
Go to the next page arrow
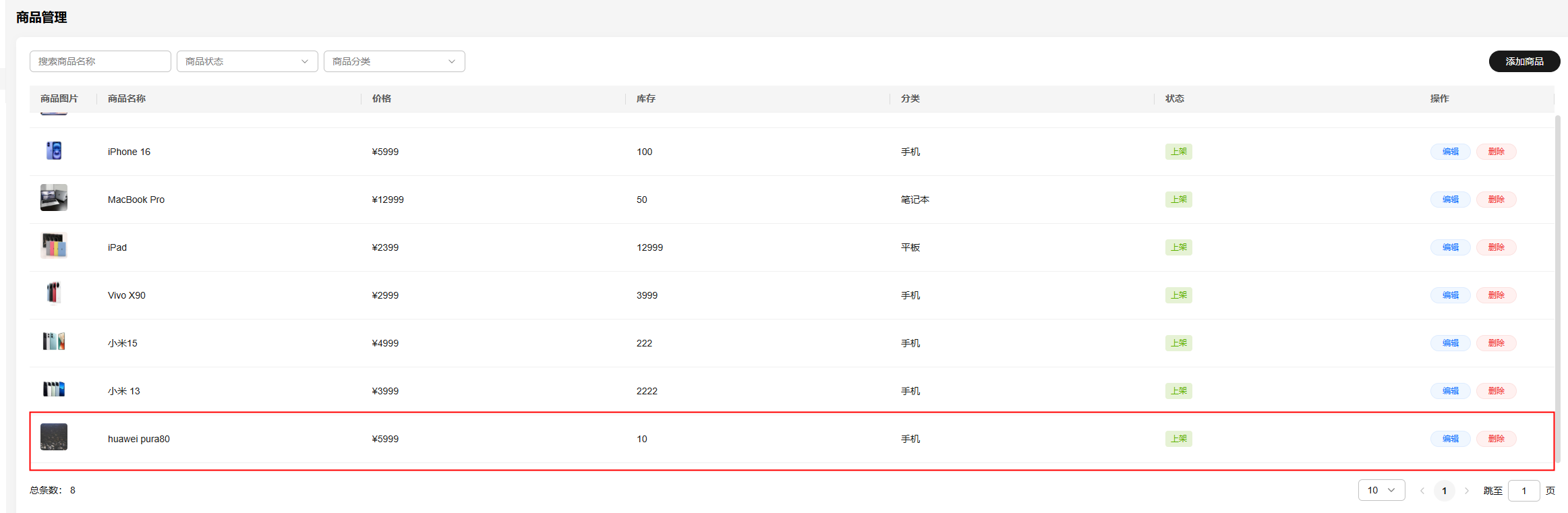[1466, 491]
